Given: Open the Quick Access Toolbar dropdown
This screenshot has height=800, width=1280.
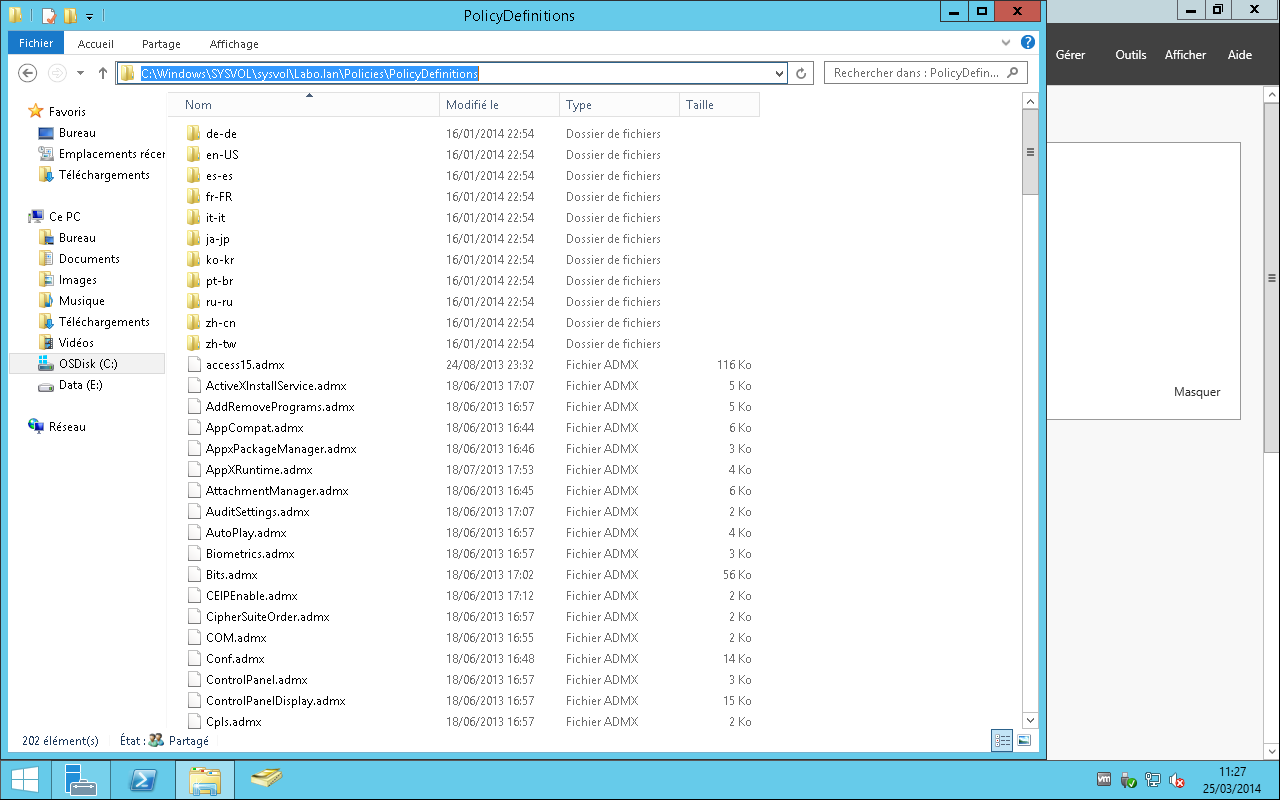Looking at the screenshot, I should tap(89, 16).
